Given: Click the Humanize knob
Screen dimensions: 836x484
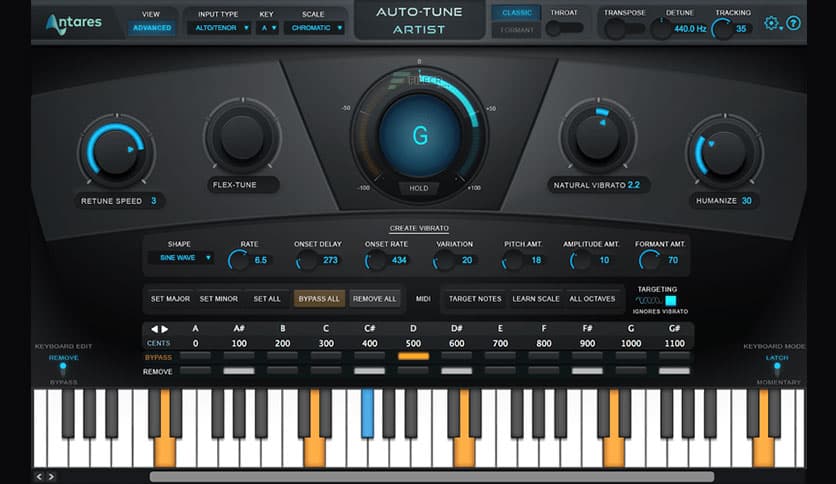Looking at the screenshot, I should click(724, 152).
